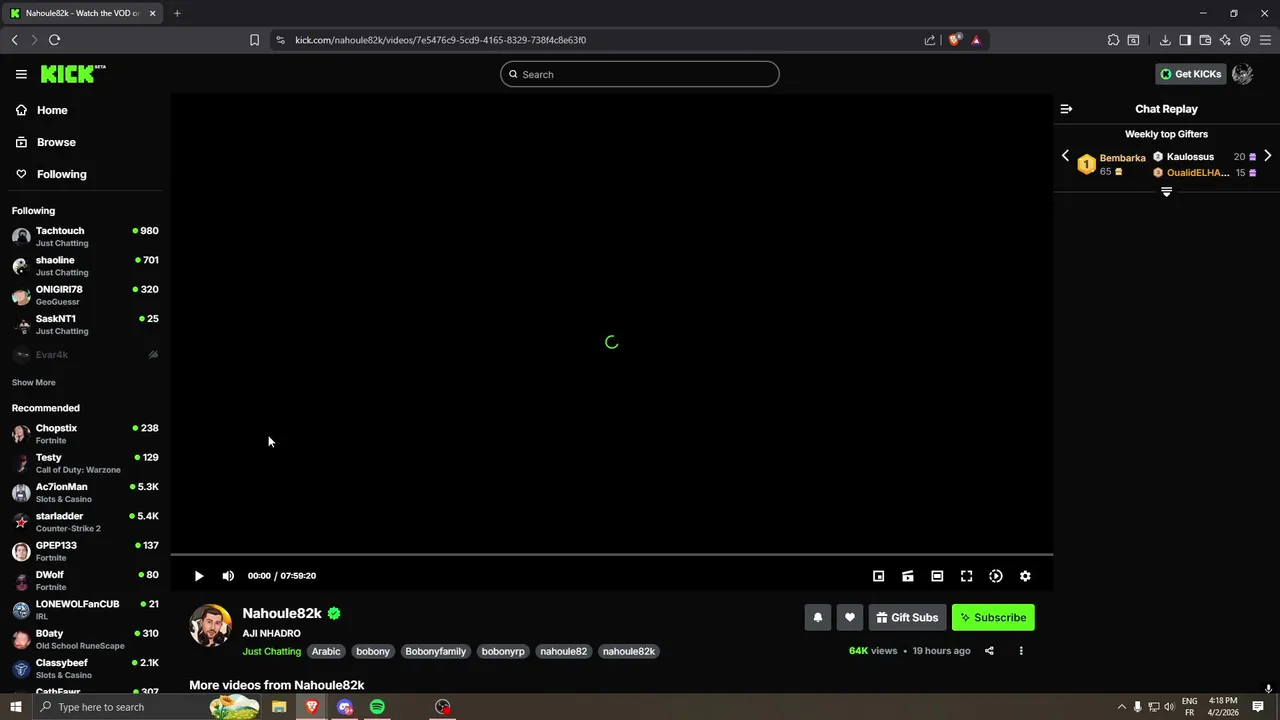This screenshot has width=1280, height=720.
Task: Toggle theater mode in the player
Action: pos(937,576)
